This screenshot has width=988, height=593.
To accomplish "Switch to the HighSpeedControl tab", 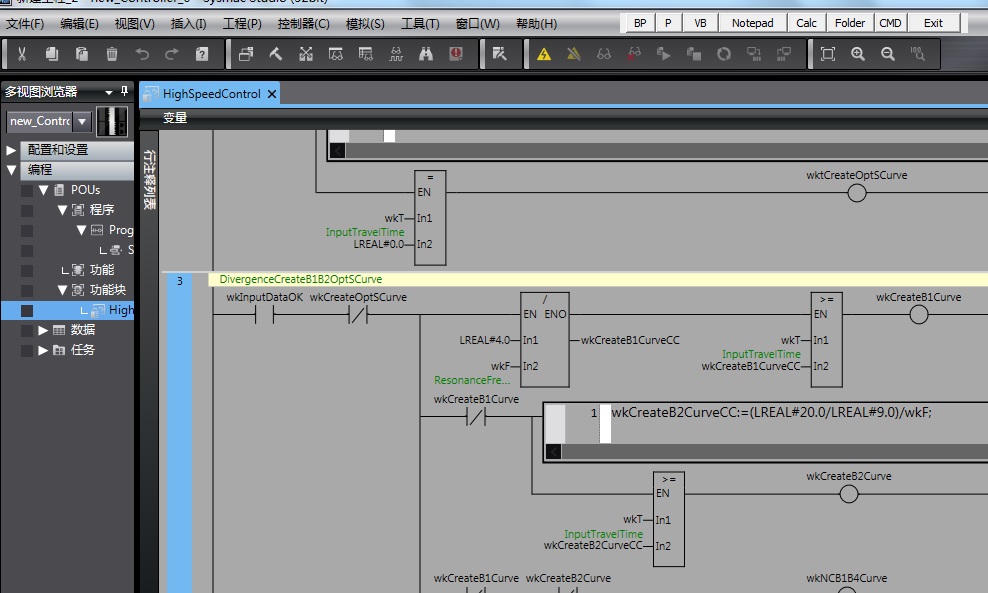I will click(210, 94).
